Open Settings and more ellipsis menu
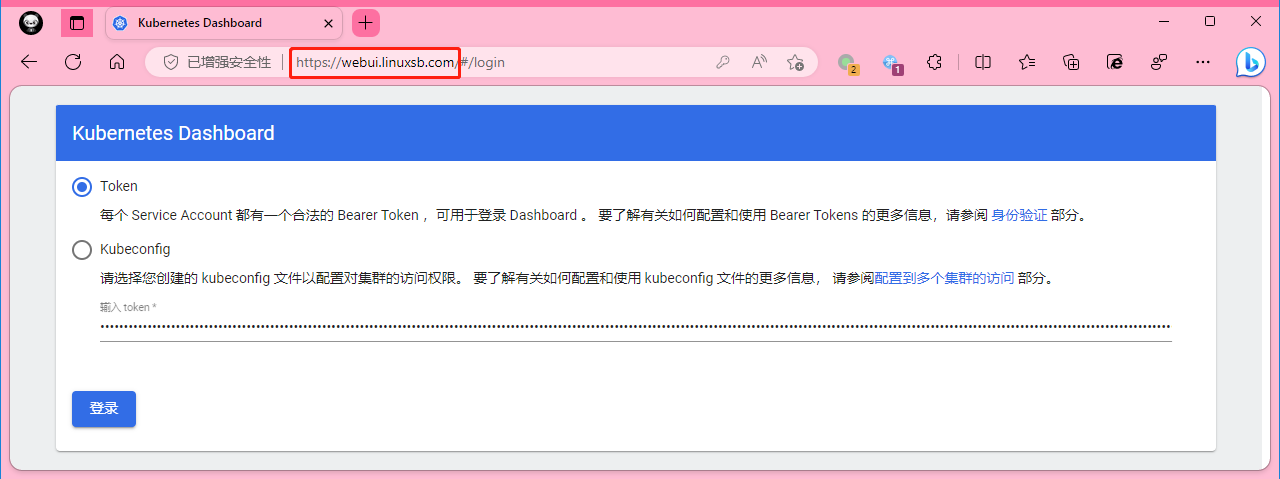The height and width of the screenshot is (479, 1280). point(1203,62)
